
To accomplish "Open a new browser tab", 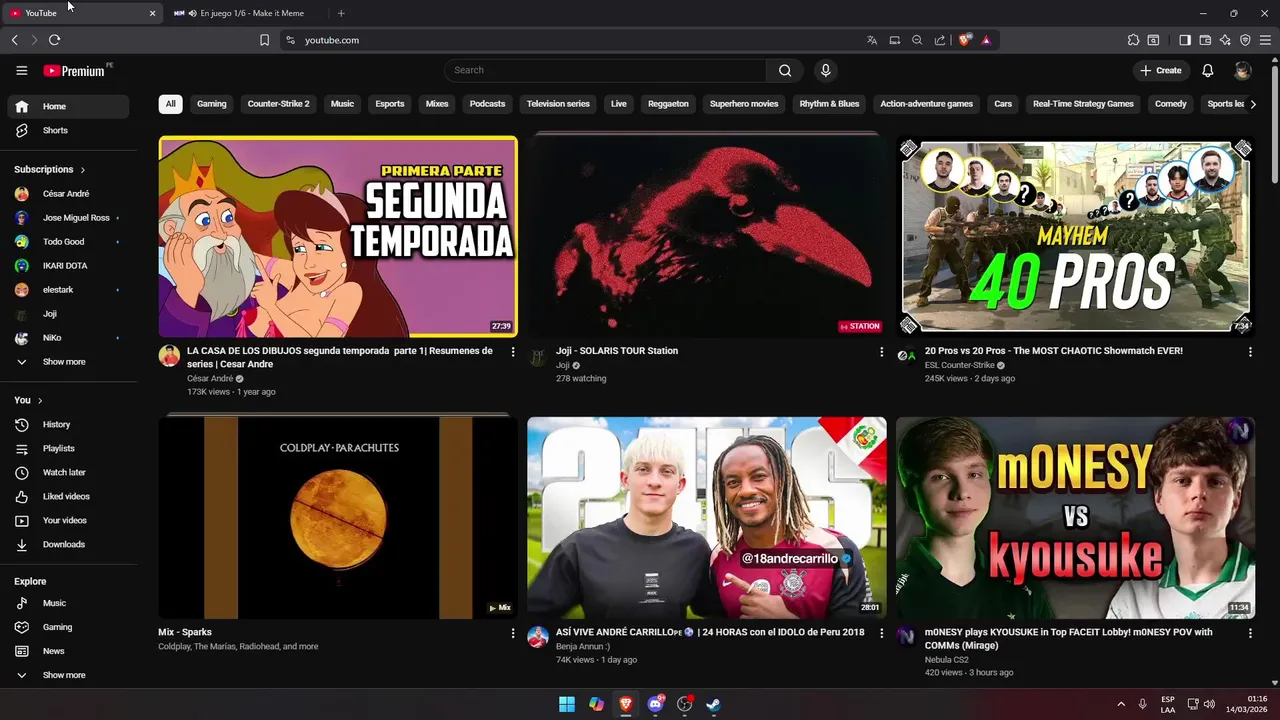I will (341, 13).
